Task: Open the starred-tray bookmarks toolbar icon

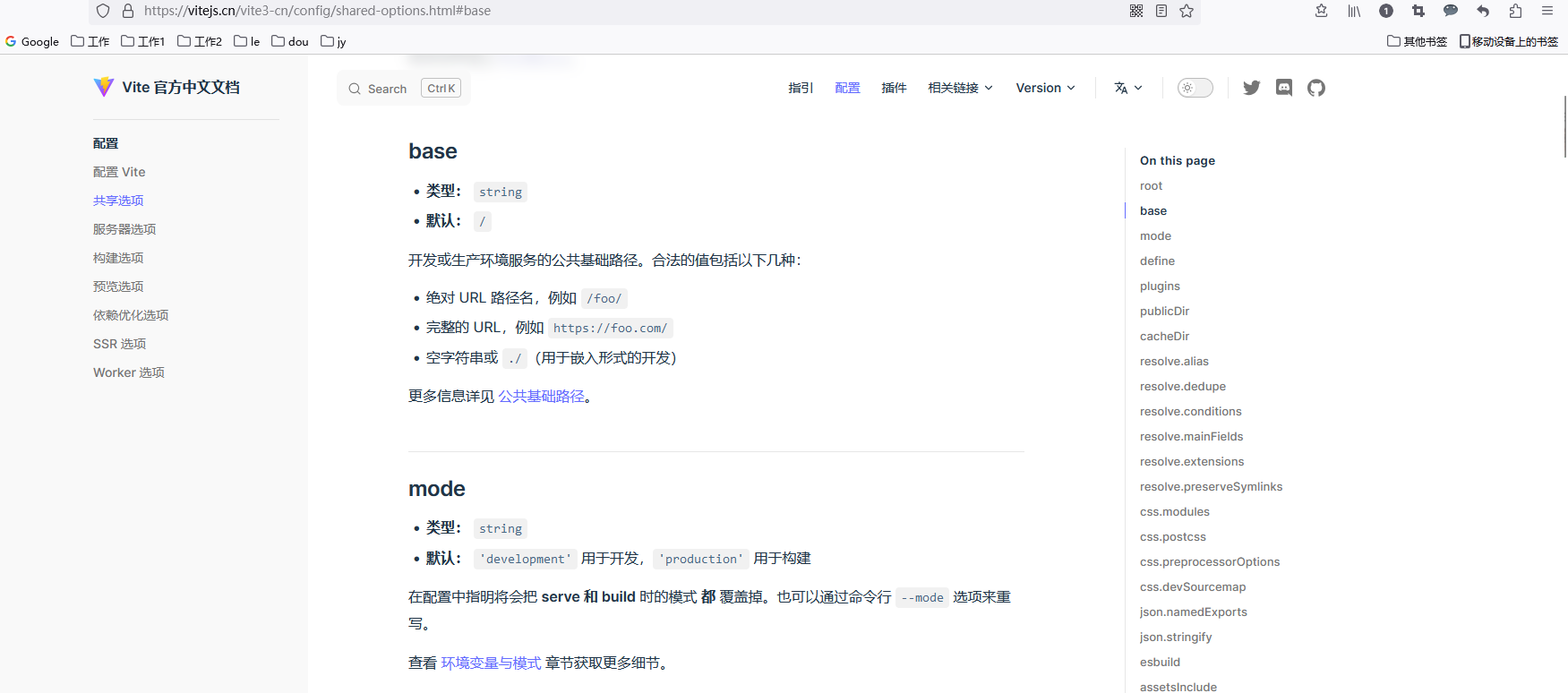Action: pos(1321,11)
